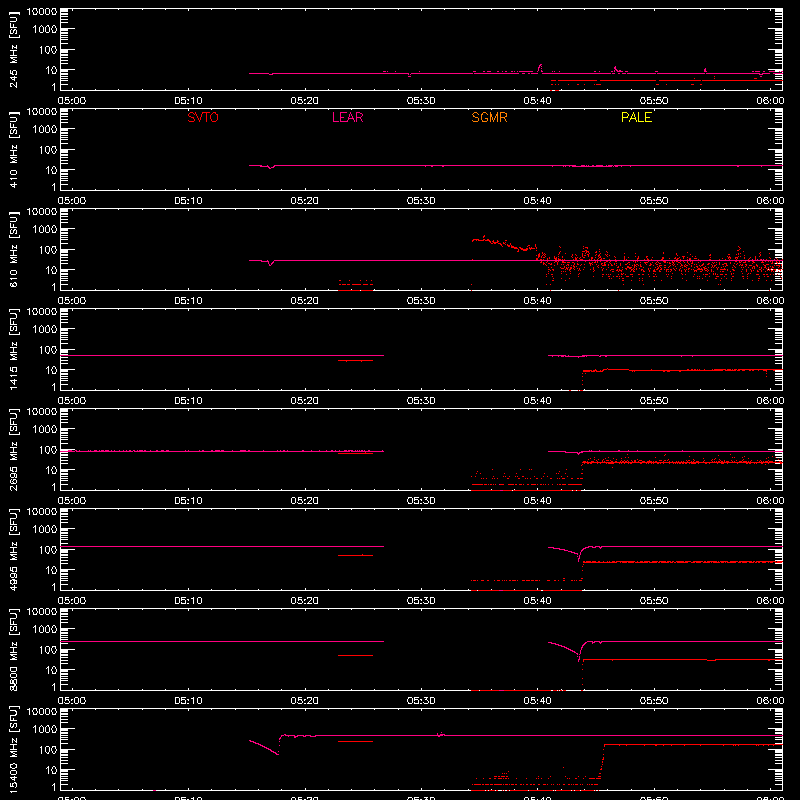Click the 100 y-axis value of 2695 MHz plot
The width and height of the screenshot is (800, 800).
point(48,450)
